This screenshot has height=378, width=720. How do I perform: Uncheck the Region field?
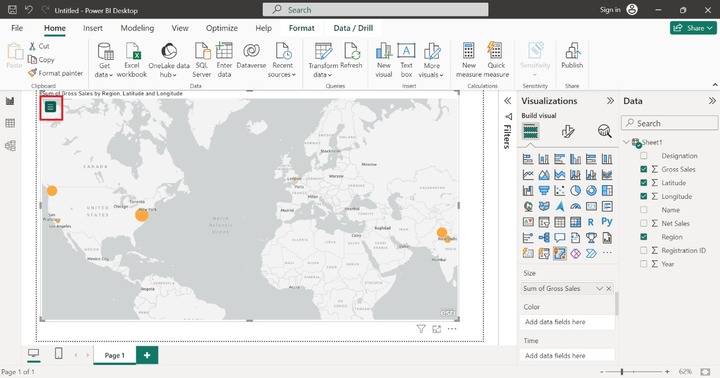[644, 237]
